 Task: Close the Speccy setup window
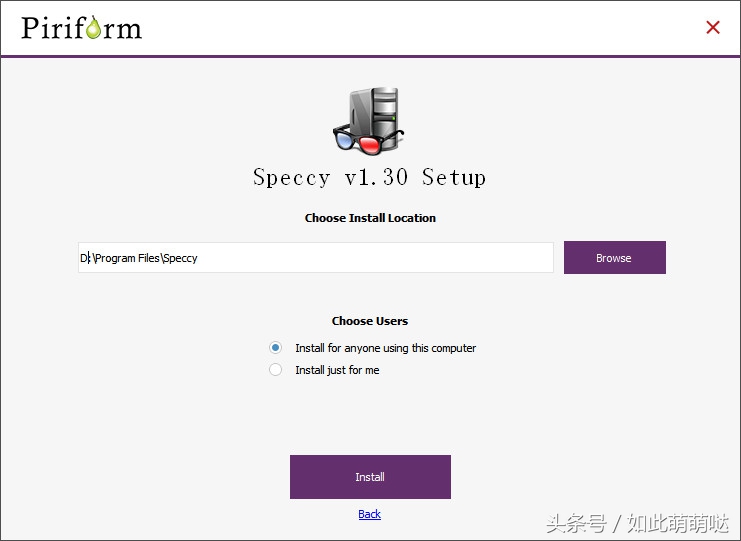713,27
